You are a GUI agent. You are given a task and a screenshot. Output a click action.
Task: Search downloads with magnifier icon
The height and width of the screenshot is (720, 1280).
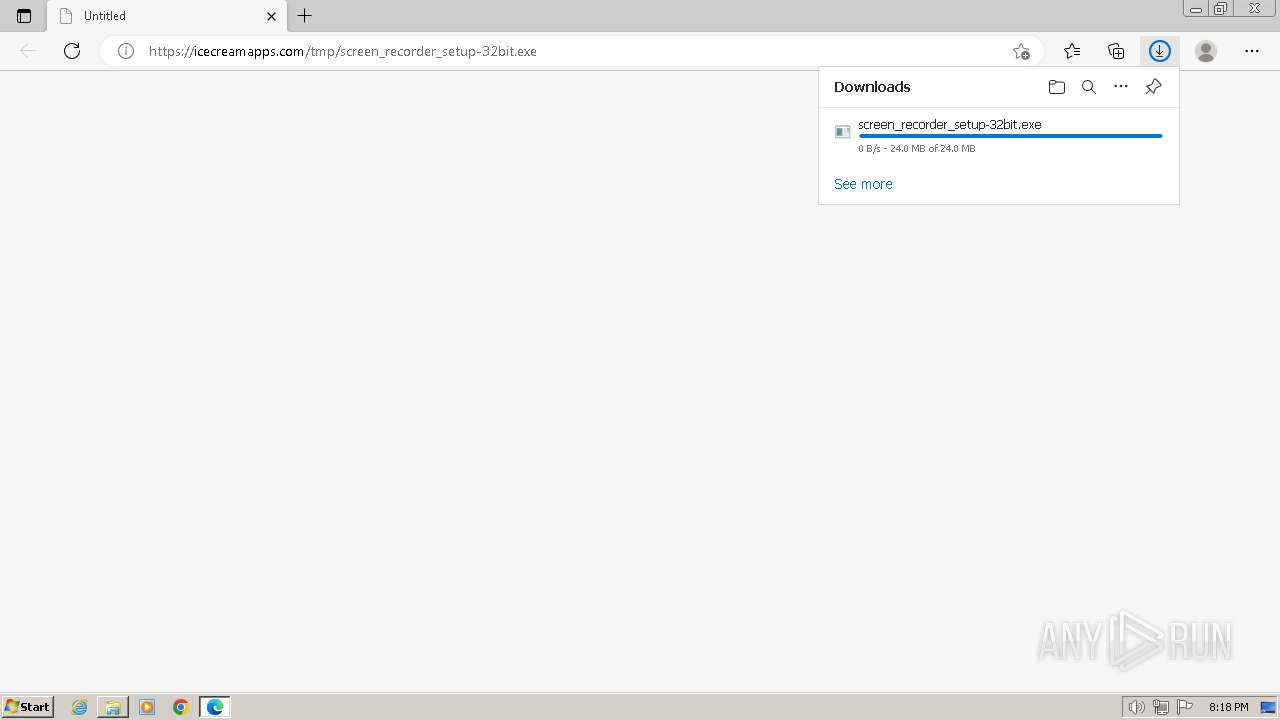pyautogui.click(x=1089, y=87)
